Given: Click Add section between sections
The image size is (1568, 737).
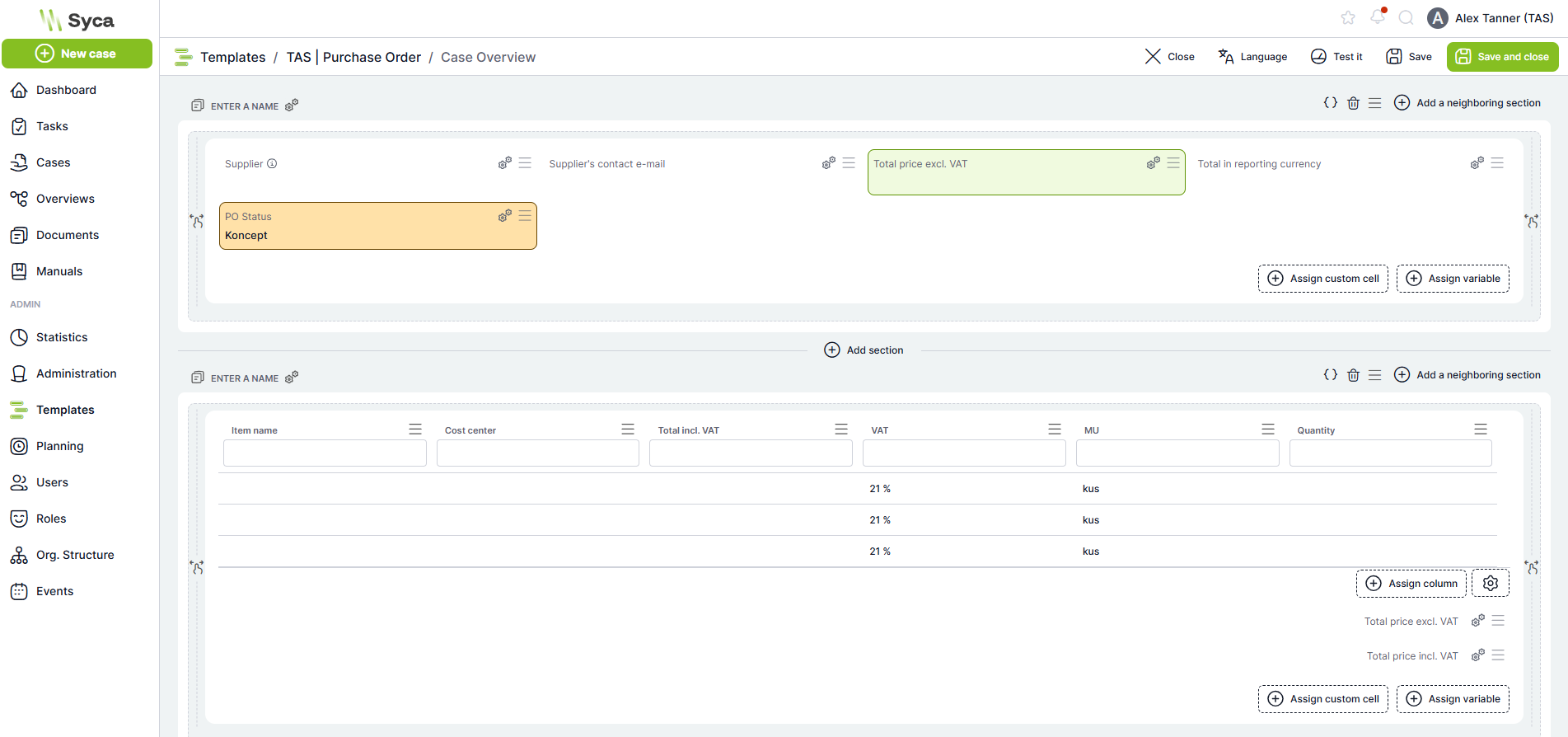Looking at the screenshot, I should pyautogui.click(x=864, y=350).
